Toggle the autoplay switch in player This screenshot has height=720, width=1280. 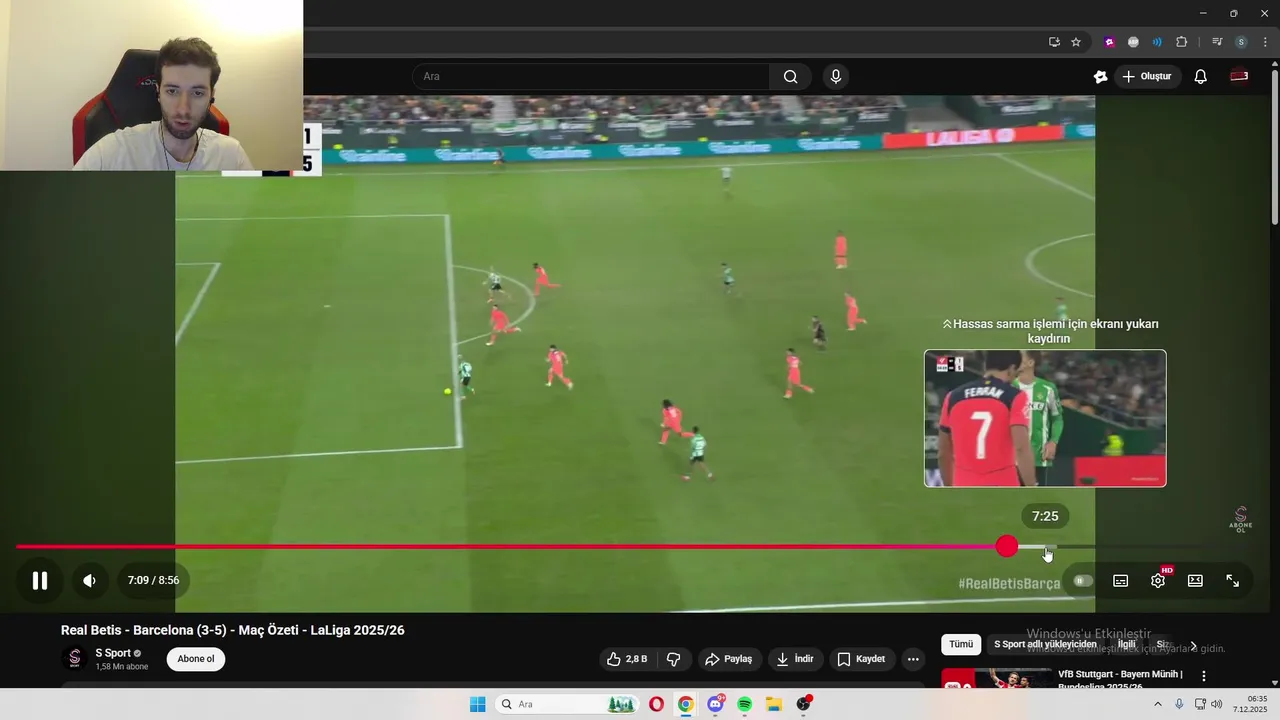tap(1083, 581)
